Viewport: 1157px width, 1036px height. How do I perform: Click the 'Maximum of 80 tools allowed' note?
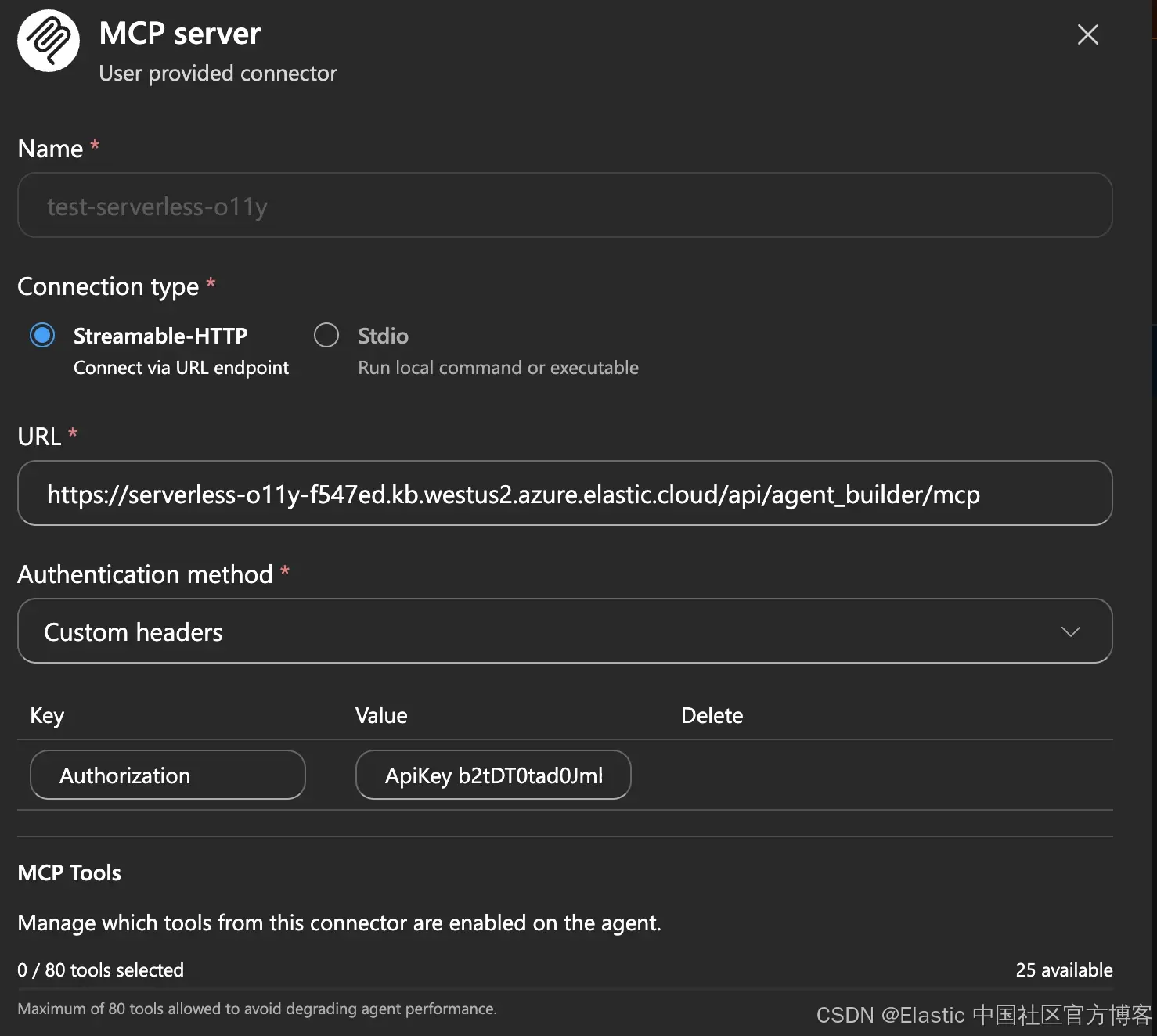tap(257, 1009)
